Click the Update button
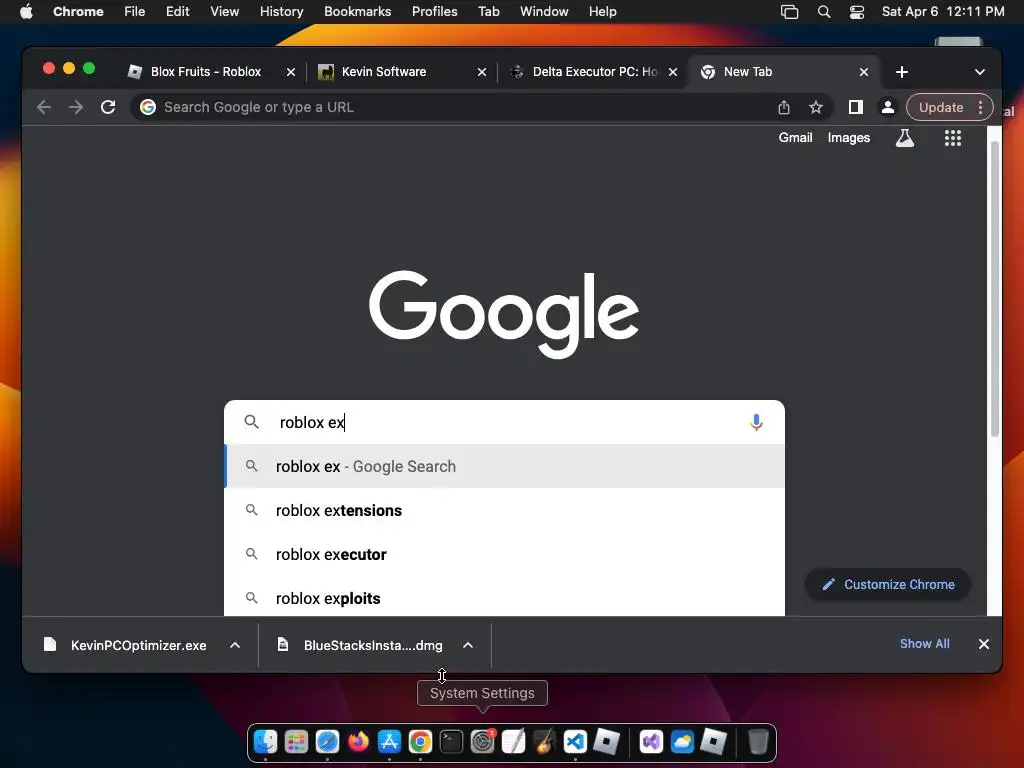The width and height of the screenshot is (1024, 768). pos(940,107)
